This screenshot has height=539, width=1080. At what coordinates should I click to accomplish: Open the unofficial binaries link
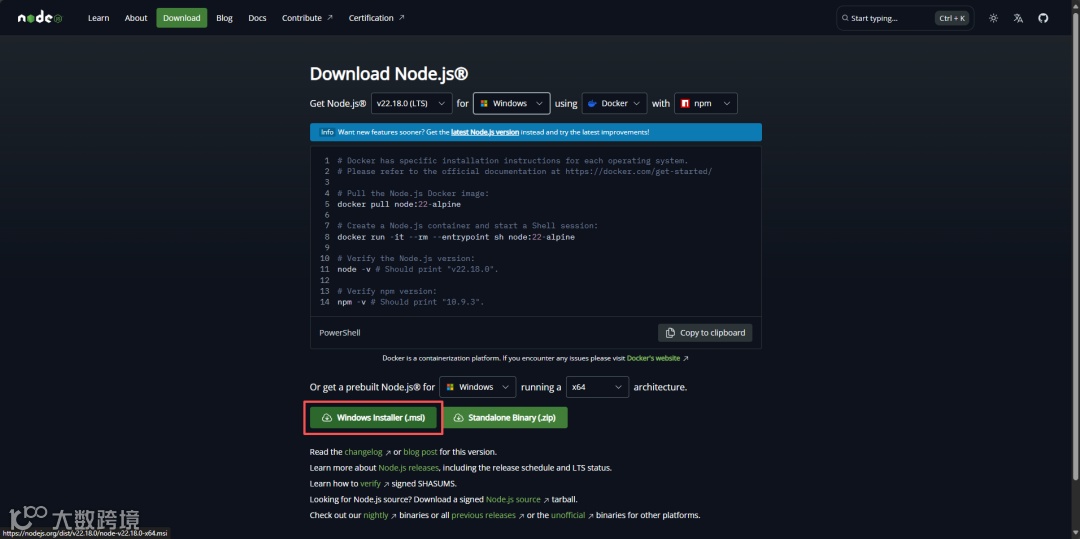tap(572, 516)
